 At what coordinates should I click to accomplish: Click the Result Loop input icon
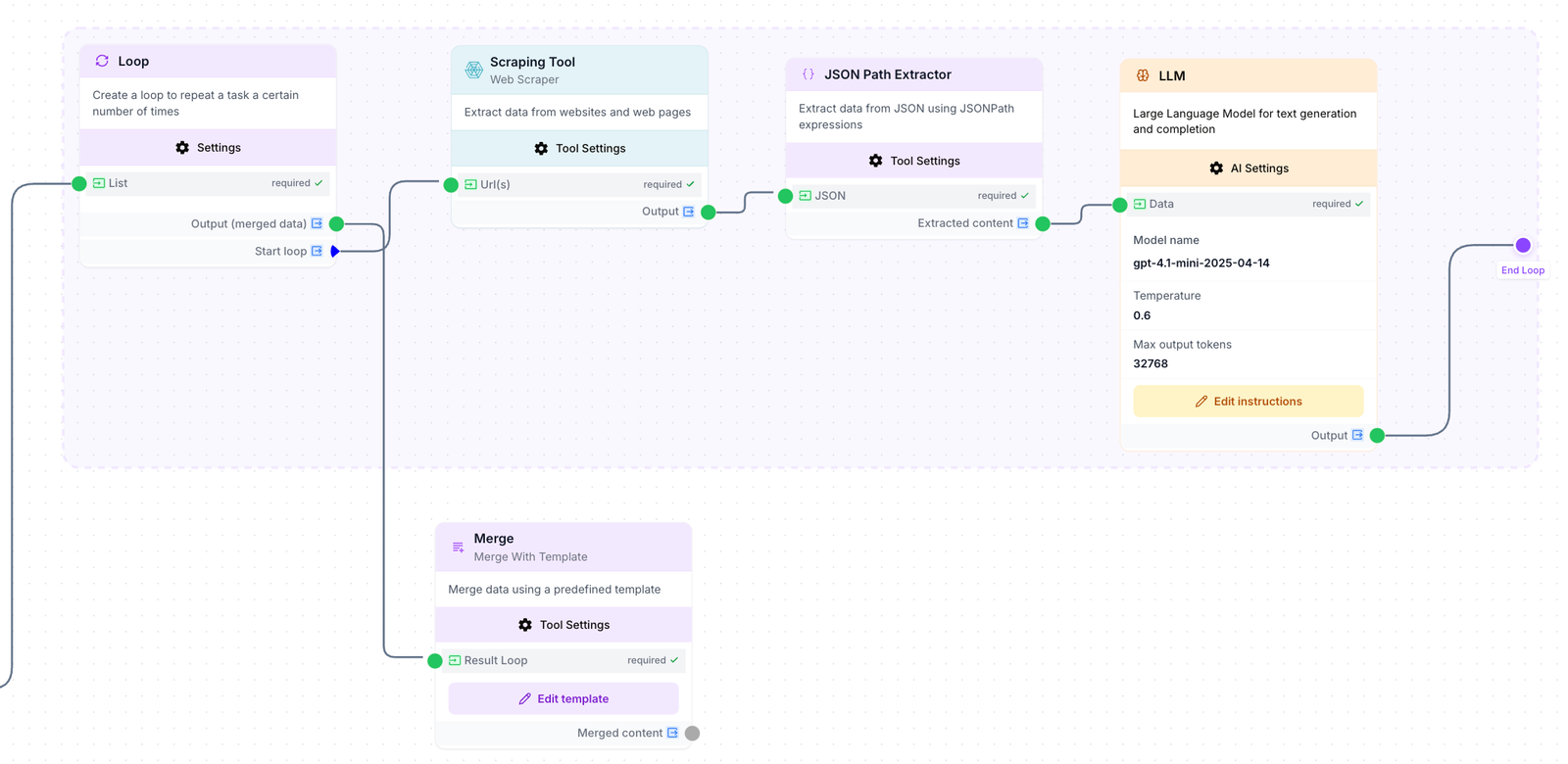(455, 660)
